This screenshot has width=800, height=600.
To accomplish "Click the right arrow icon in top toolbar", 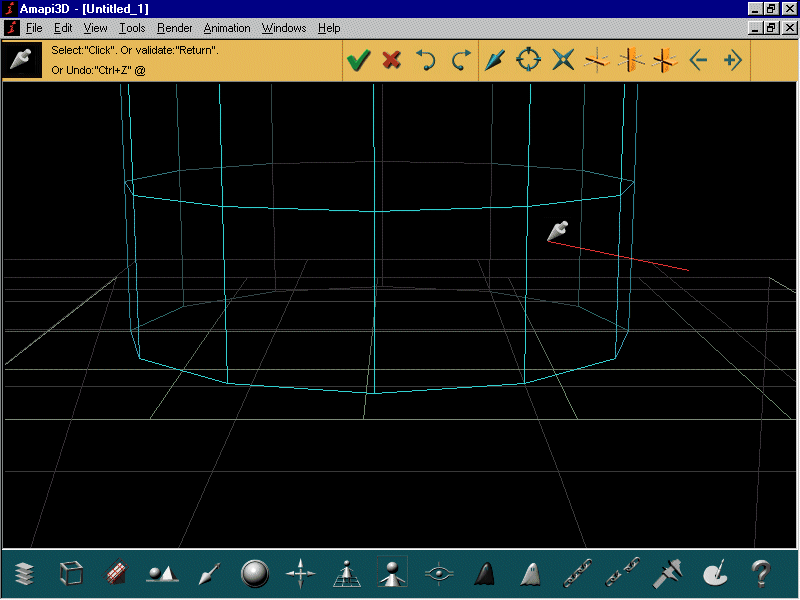I will [x=732, y=61].
